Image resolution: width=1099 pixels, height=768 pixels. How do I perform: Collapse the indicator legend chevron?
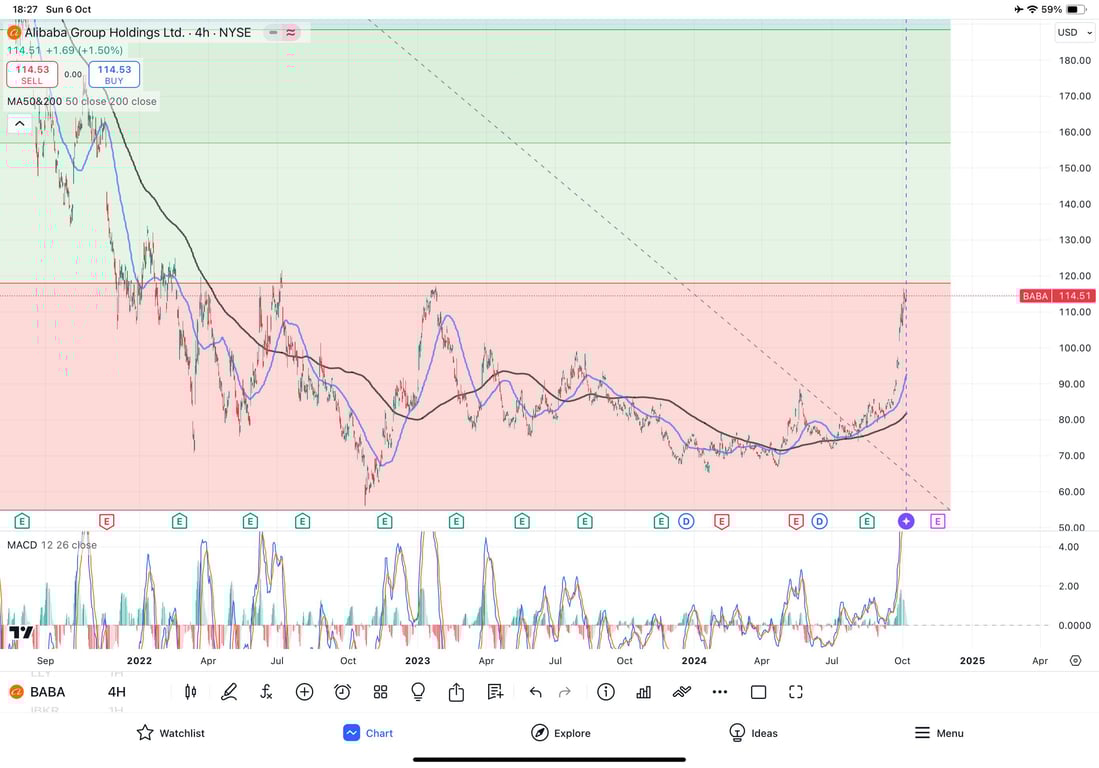pyautogui.click(x=20, y=124)
